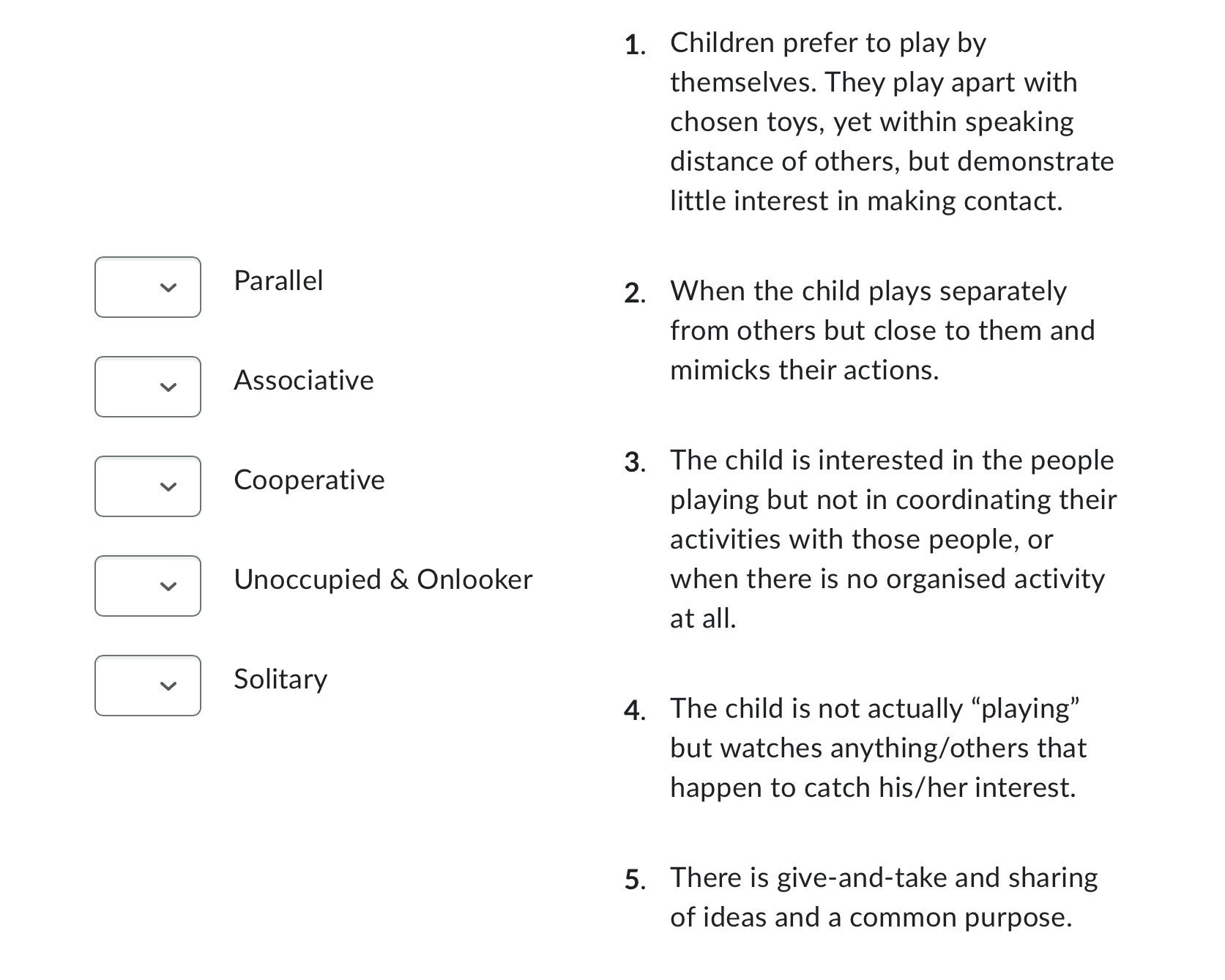
Task: Open the Associative answer dropdown
Action: (147, 387)
